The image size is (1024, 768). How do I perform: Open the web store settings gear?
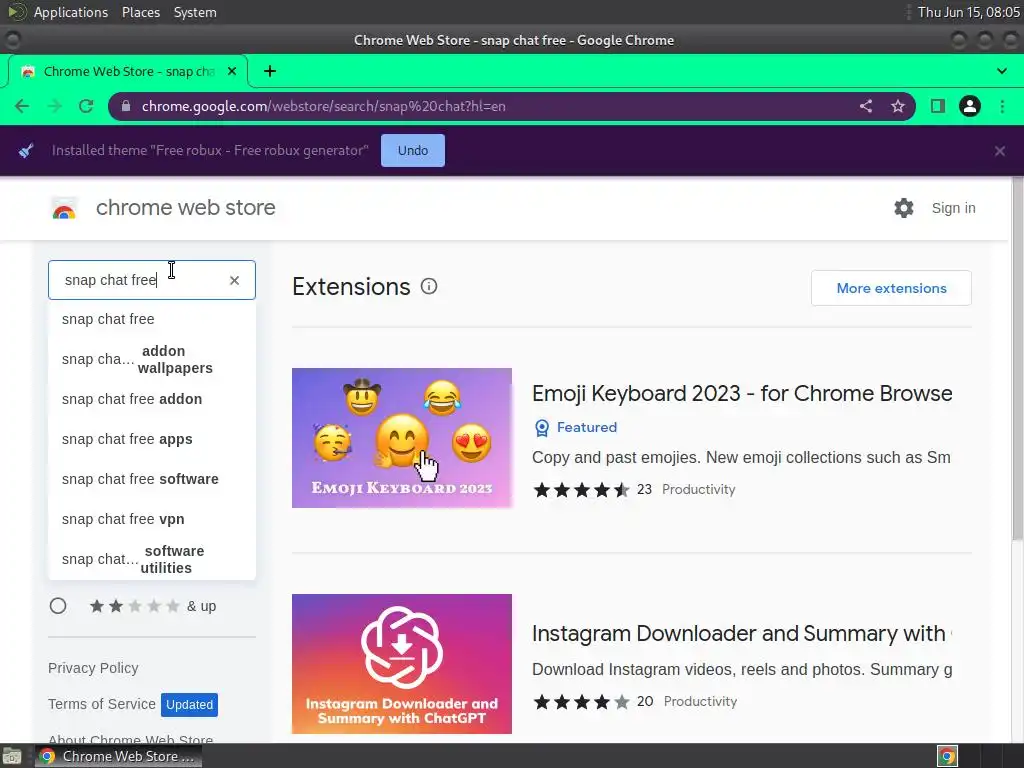tap(904, 208)
